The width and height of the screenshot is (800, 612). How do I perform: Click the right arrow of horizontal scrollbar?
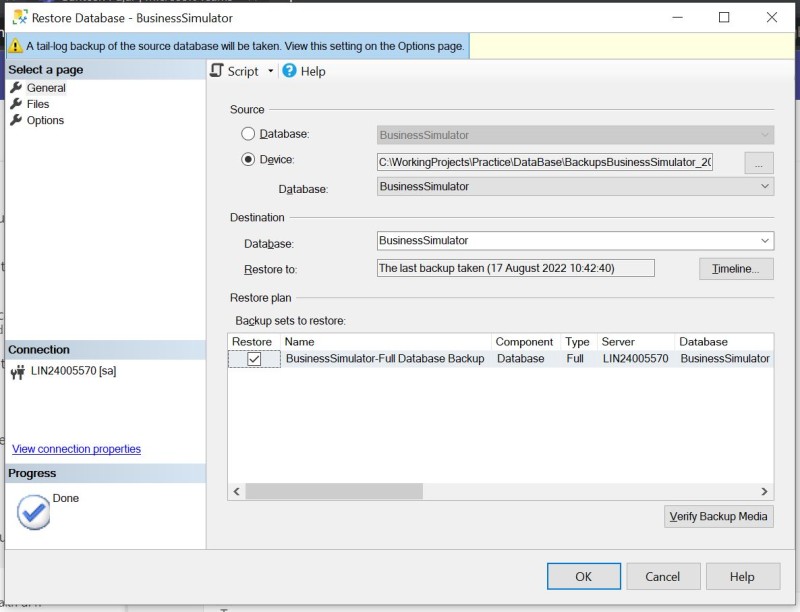(x=764, y=492)
